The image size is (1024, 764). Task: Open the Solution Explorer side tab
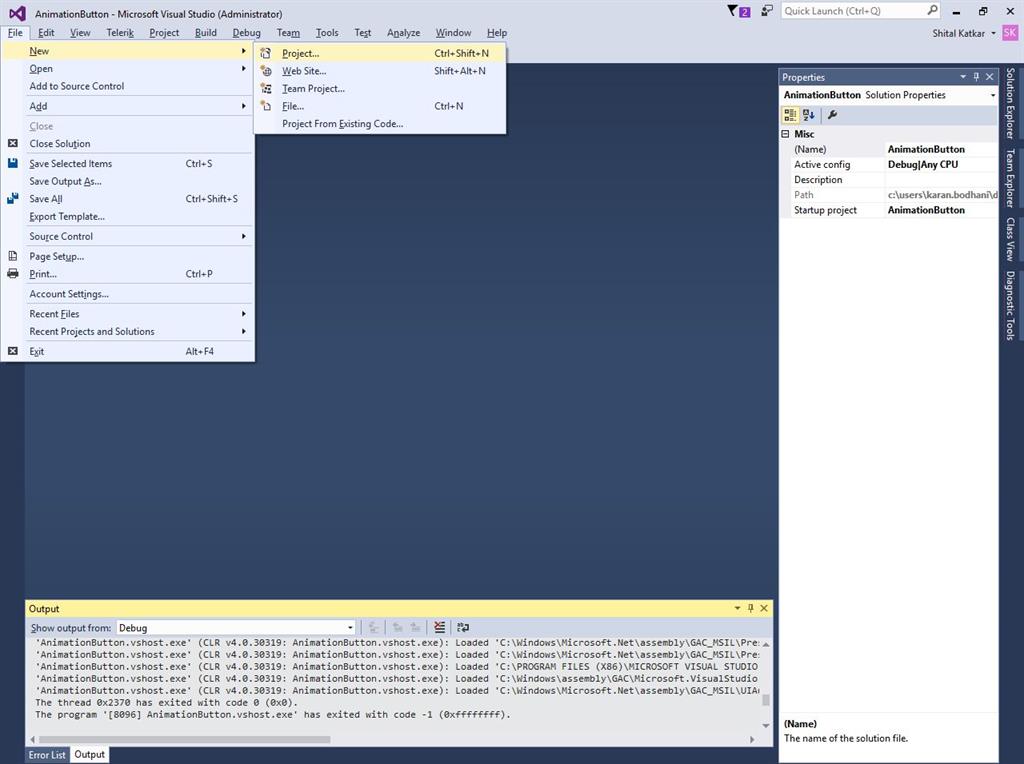[x=1010, y=105]
